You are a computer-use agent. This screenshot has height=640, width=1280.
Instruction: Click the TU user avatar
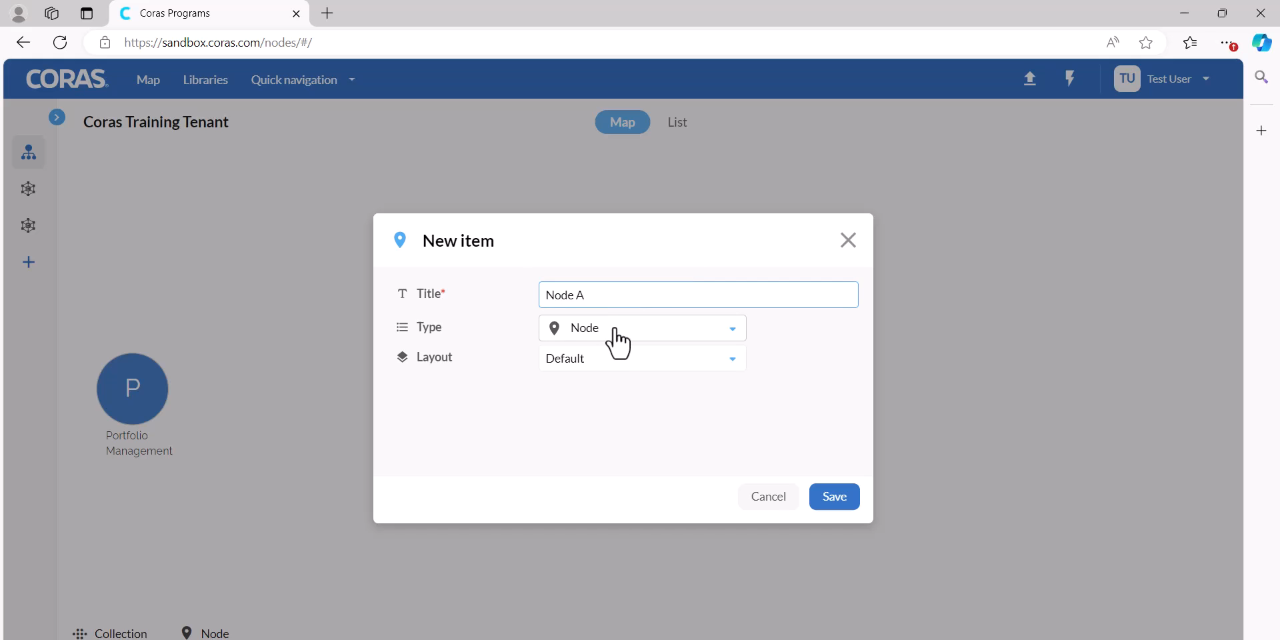coord(1127,79)
